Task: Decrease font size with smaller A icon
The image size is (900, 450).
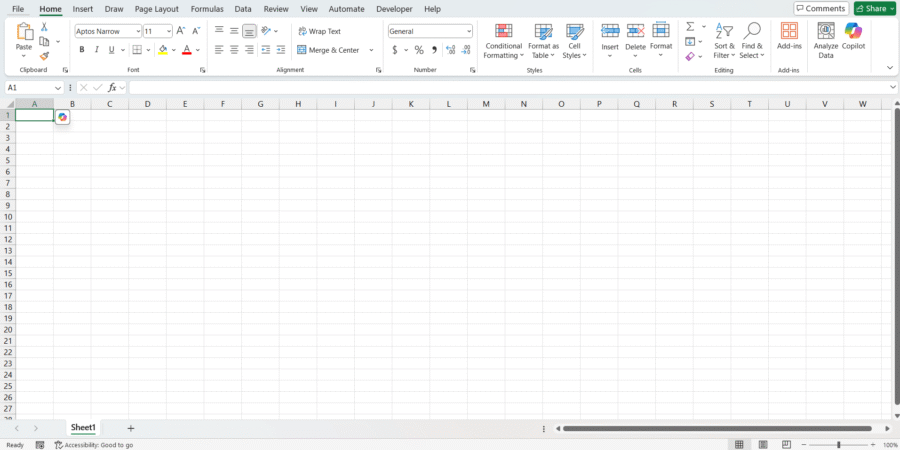Action: tap(196, 31)
